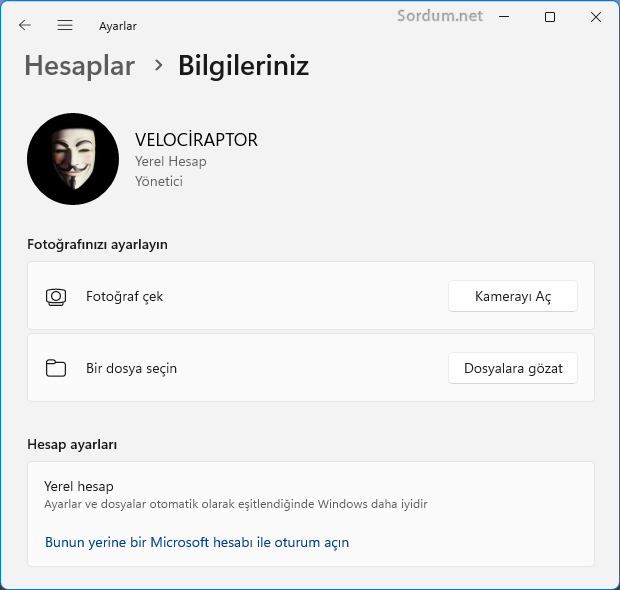Close the Ayarlar window
The width and height of the screenshot is (620, 590).
click(x=596, y=17)
